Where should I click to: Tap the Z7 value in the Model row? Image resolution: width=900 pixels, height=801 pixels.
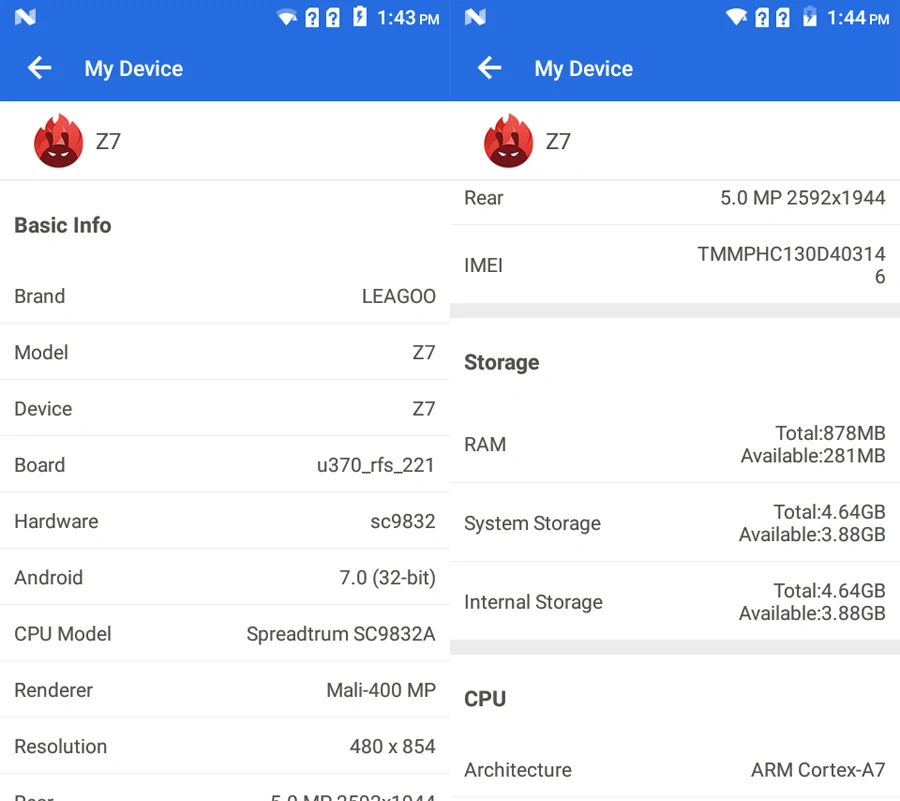(x=424, y=352)
